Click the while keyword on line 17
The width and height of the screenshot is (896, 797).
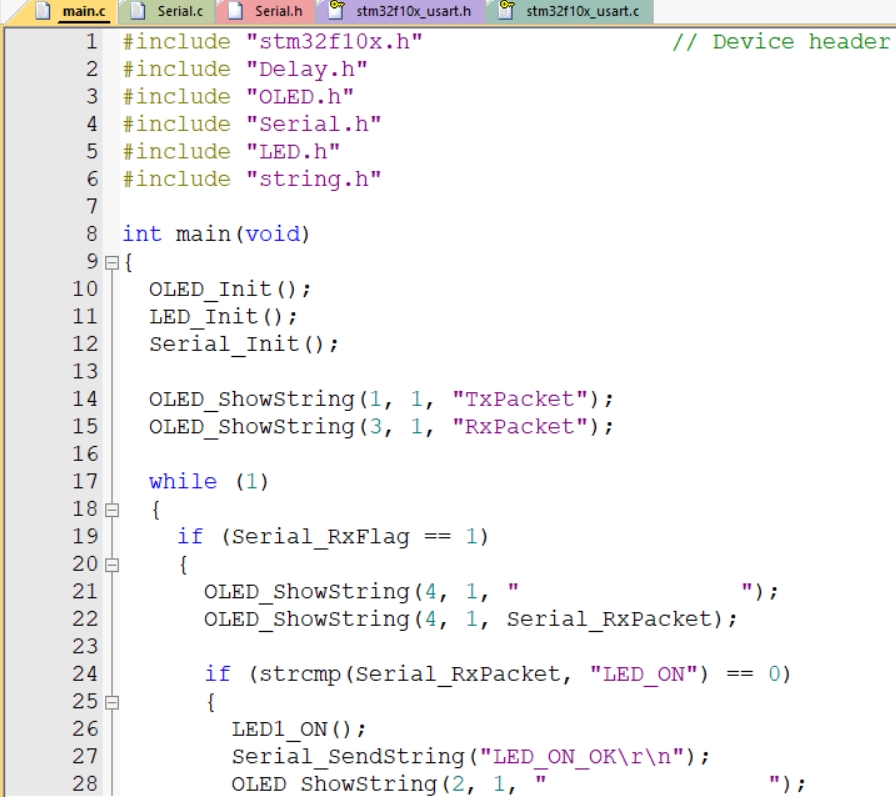pyautogui.click(x=183, y=482)
